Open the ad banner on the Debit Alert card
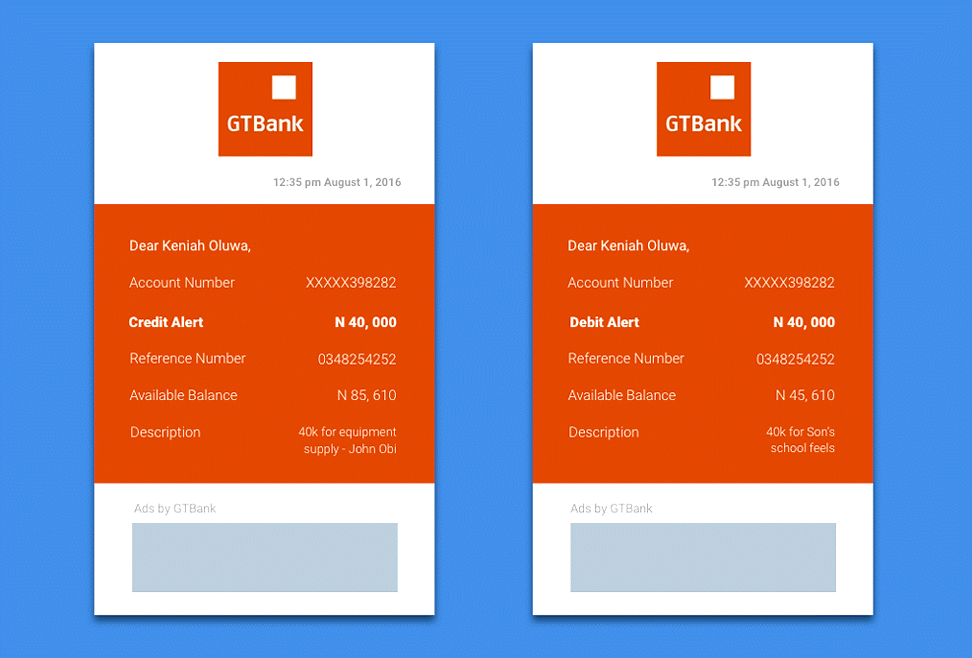This screenshot has width=972, height=658. point(703,558)
